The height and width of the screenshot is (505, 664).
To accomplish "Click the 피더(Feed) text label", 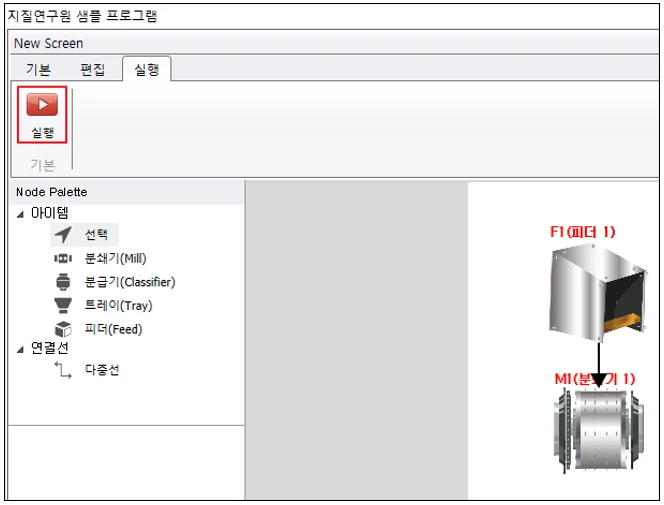I will [113, 329].
